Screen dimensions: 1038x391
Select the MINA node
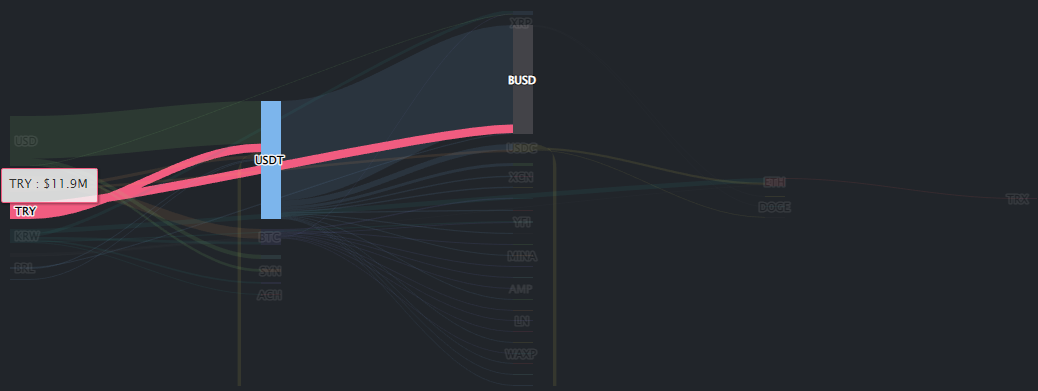click(x=522, y=257)
